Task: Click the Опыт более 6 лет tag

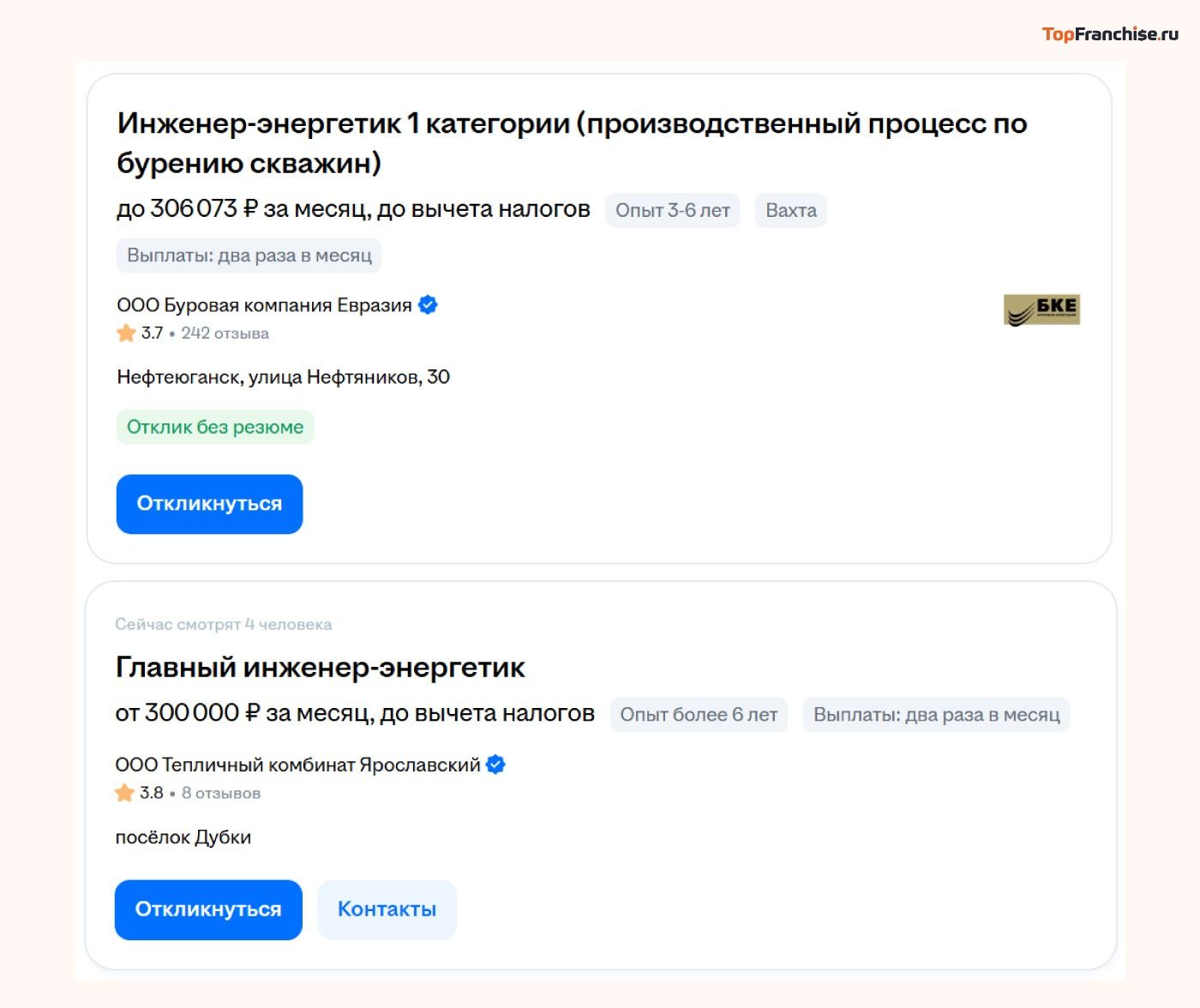Action: 699,715
